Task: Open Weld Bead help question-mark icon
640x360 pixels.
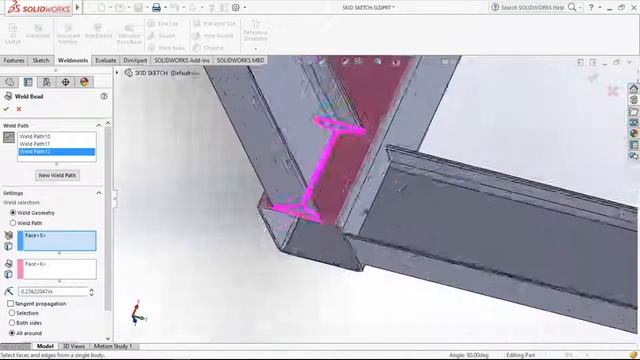Action: pos(104,96)
